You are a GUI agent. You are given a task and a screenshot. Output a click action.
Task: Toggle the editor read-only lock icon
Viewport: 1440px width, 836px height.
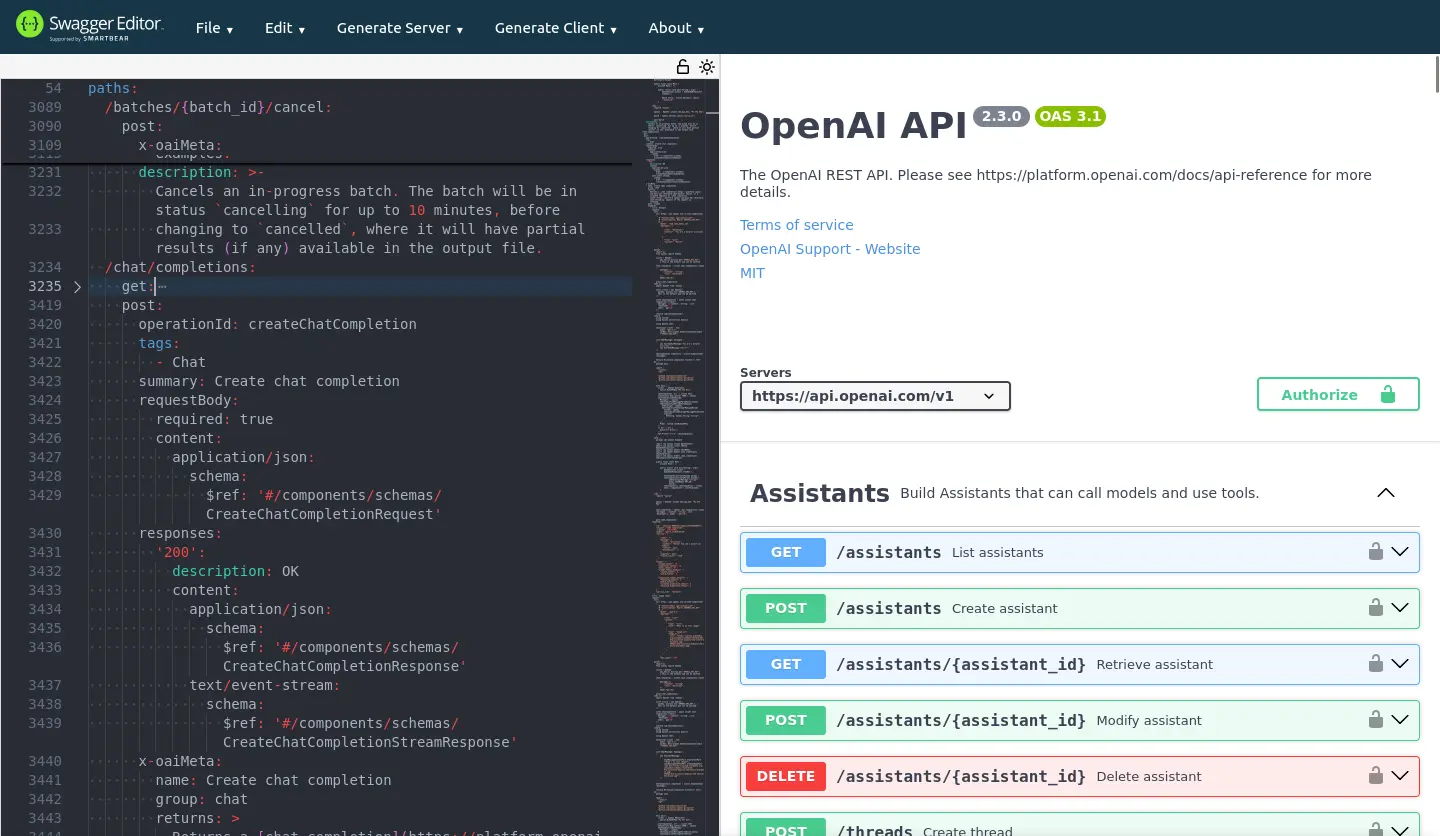(x=683, y=67)
